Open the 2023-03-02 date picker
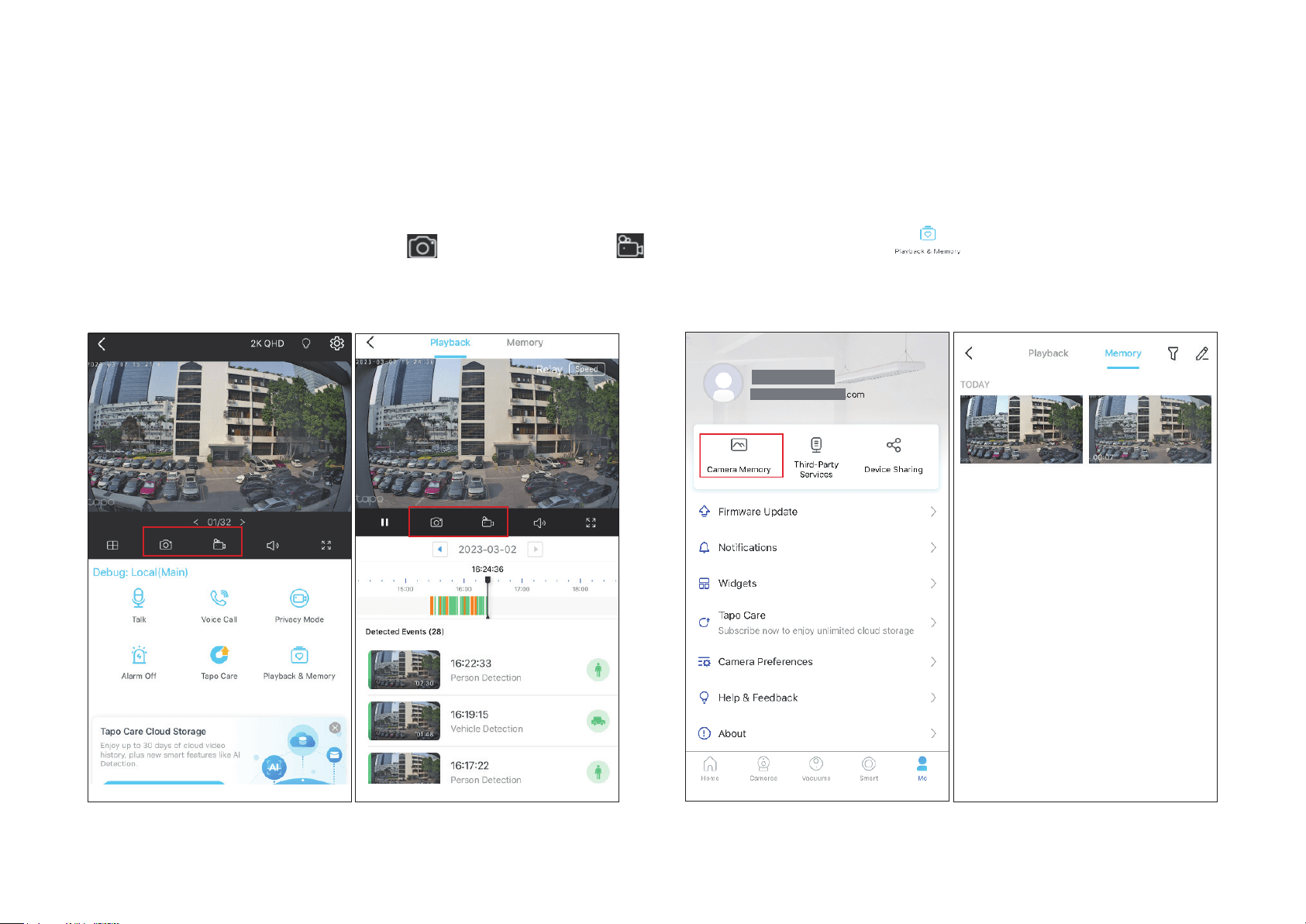The height and width of the screenshot is (924, 1306). pos(488,549)
